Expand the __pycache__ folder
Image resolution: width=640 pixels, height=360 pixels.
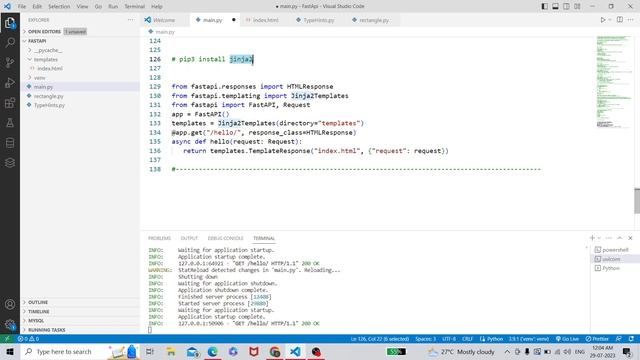48,50
